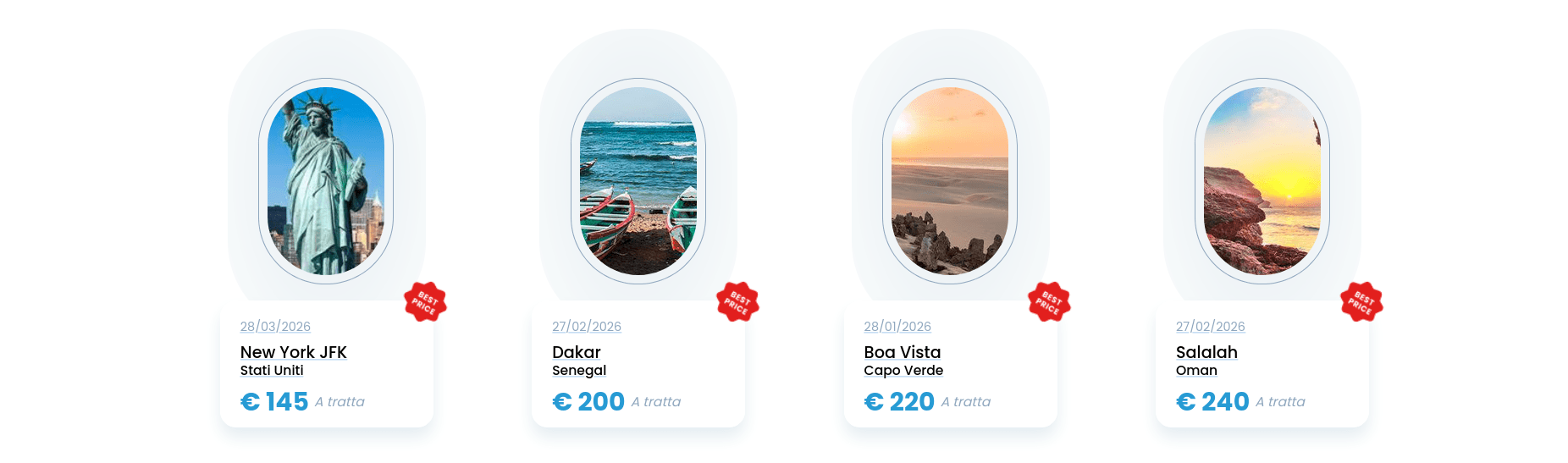Select the € 145 price offer
The height and width of the screenshot is (463, 1568).
274,402
